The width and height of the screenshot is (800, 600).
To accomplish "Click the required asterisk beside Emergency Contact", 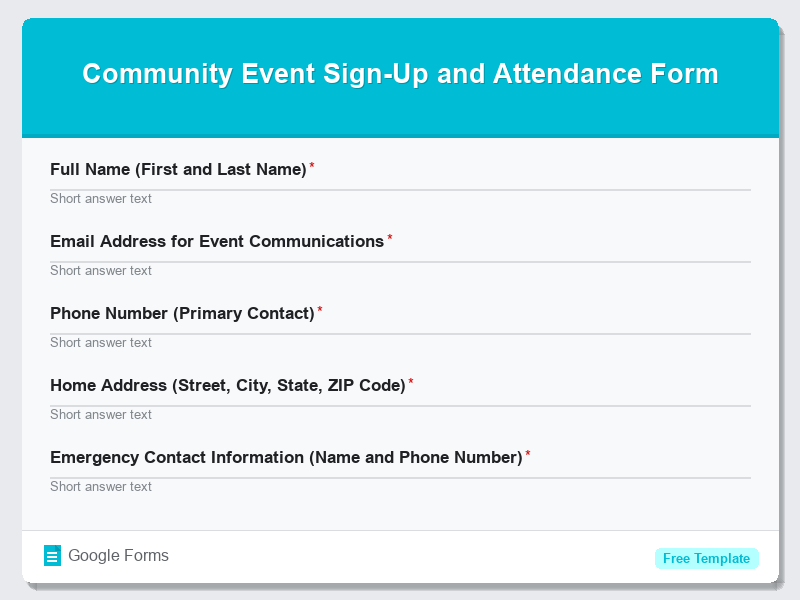I will [x=528, y=454].
